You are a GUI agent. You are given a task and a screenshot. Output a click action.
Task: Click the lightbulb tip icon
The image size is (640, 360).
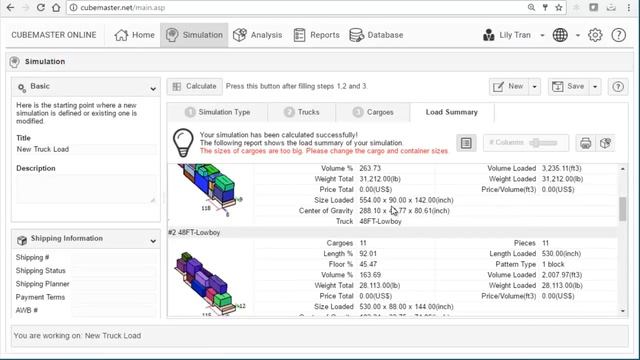pyautogui.click(x=183, y=143)
